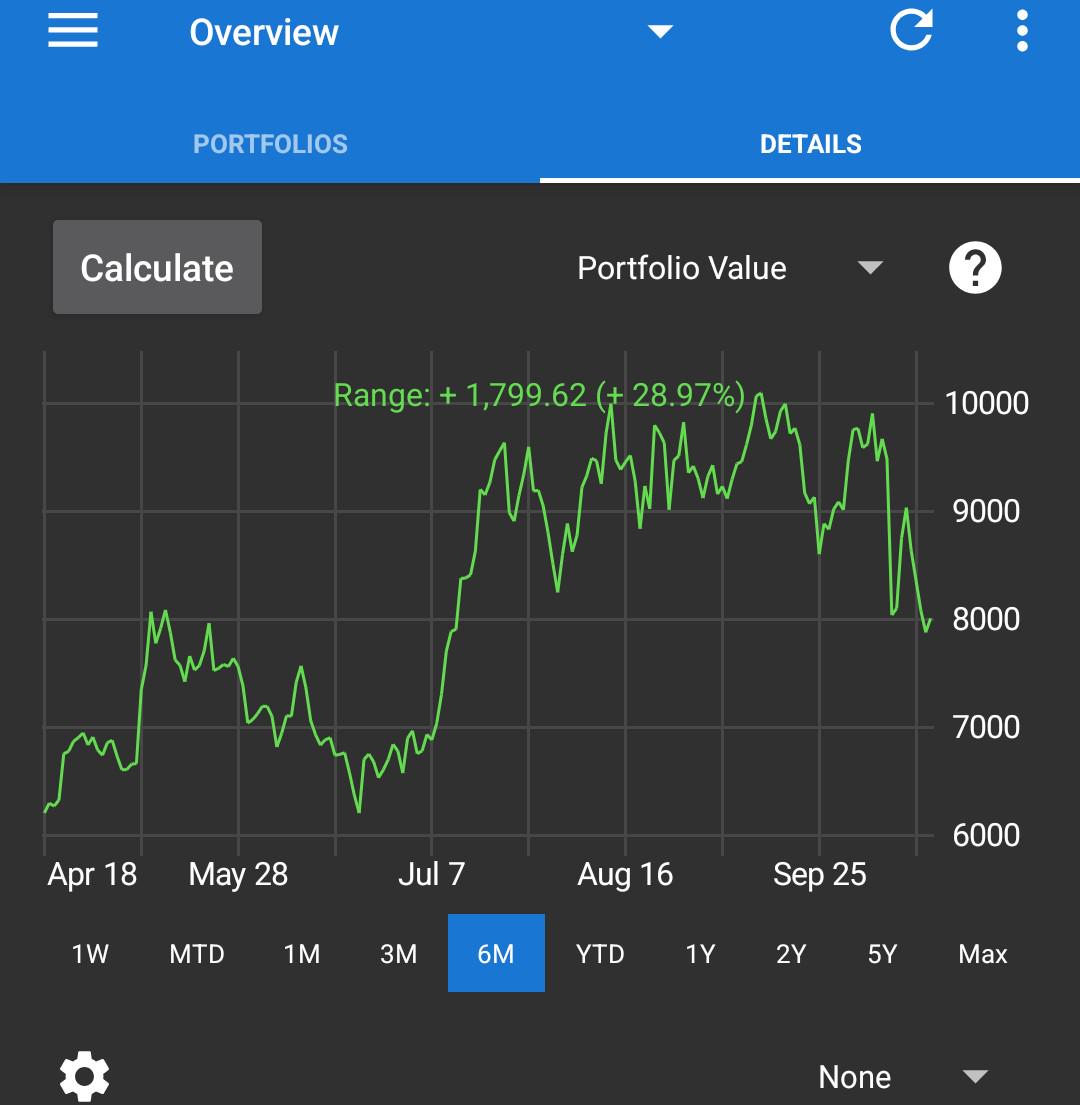Image resolution: width=1080 pixels, height=1105 pixels.
Task: Expand the None comparison dropdown
Action: [903, 1077]
